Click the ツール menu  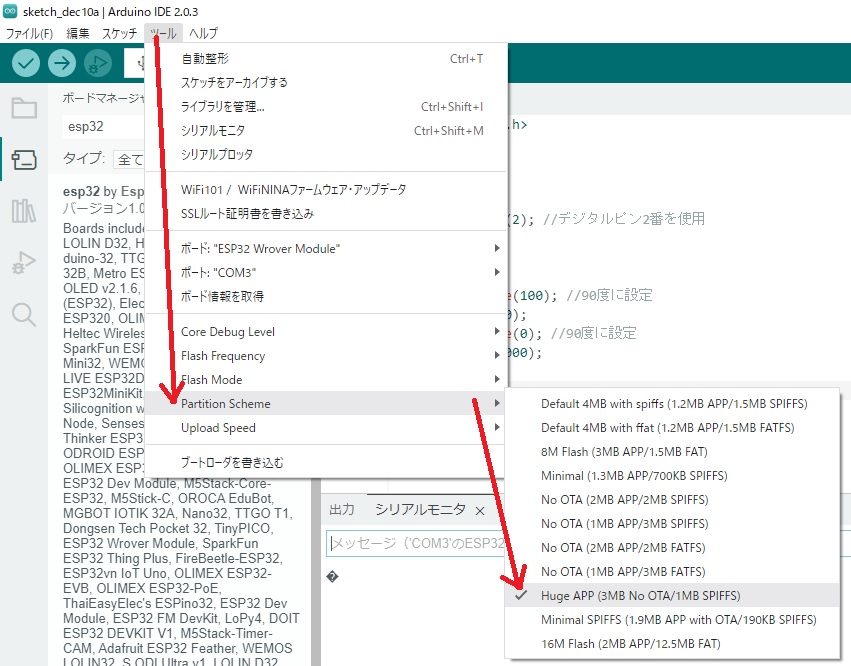[x=163, y=33]
